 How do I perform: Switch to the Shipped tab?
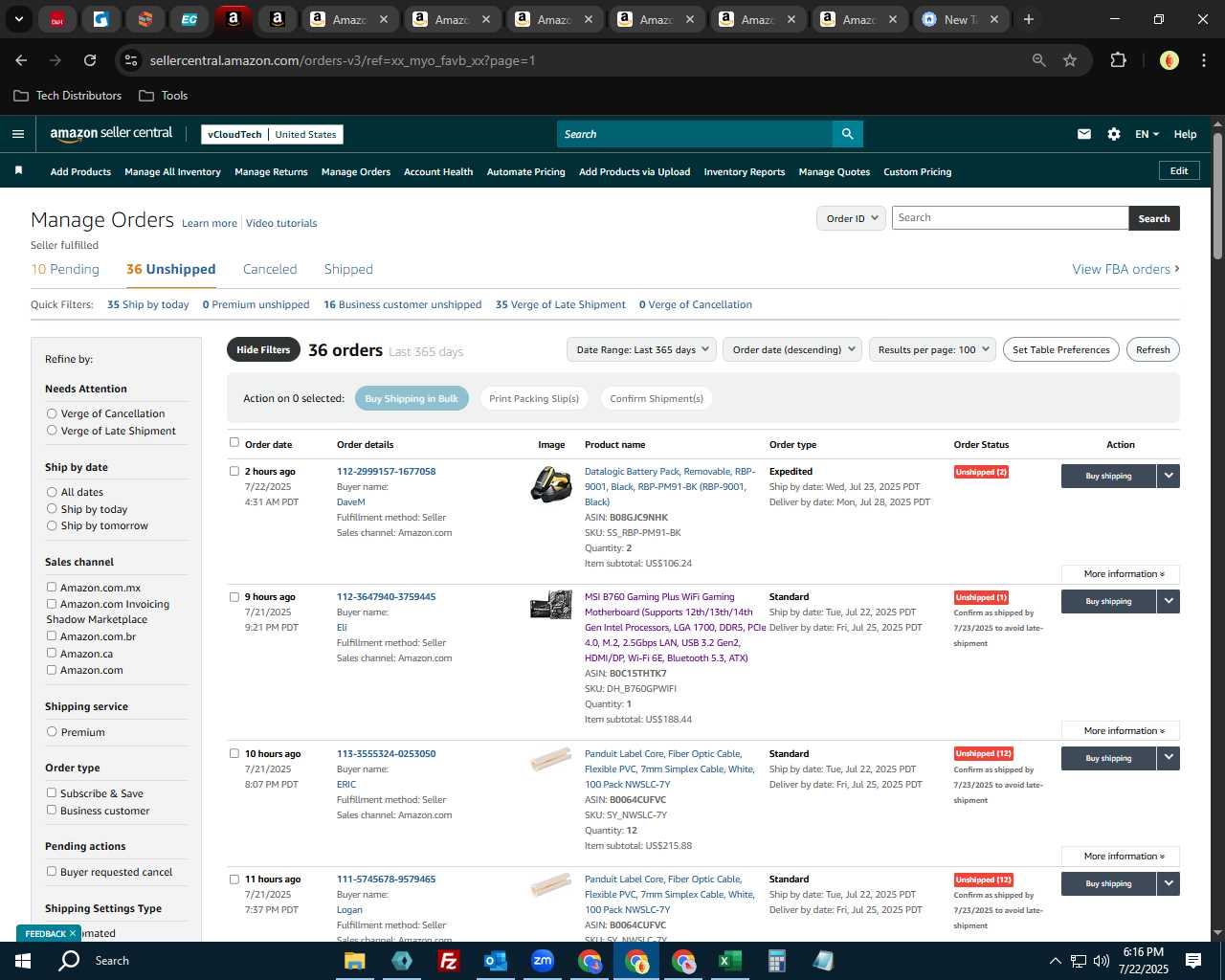point(348,269)
